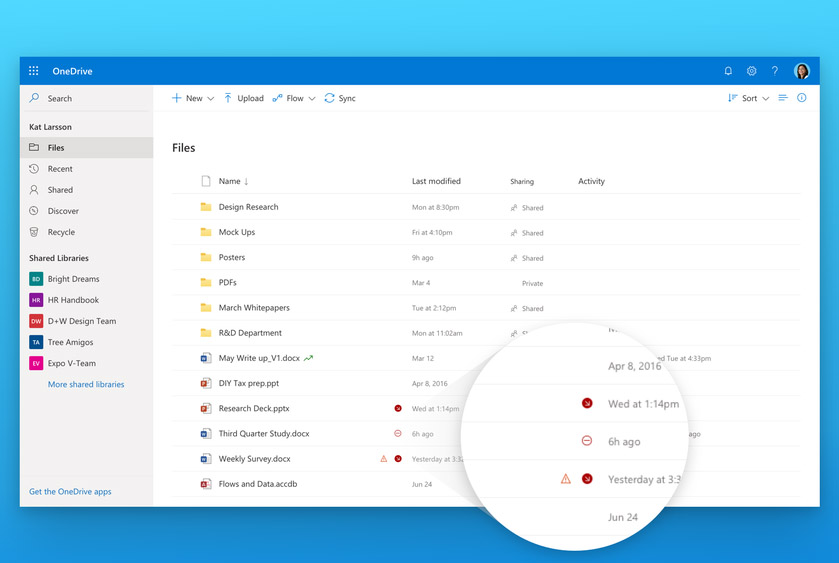Click Shared status for Design Research
The image size is (839, 563).
coord(527,208)
